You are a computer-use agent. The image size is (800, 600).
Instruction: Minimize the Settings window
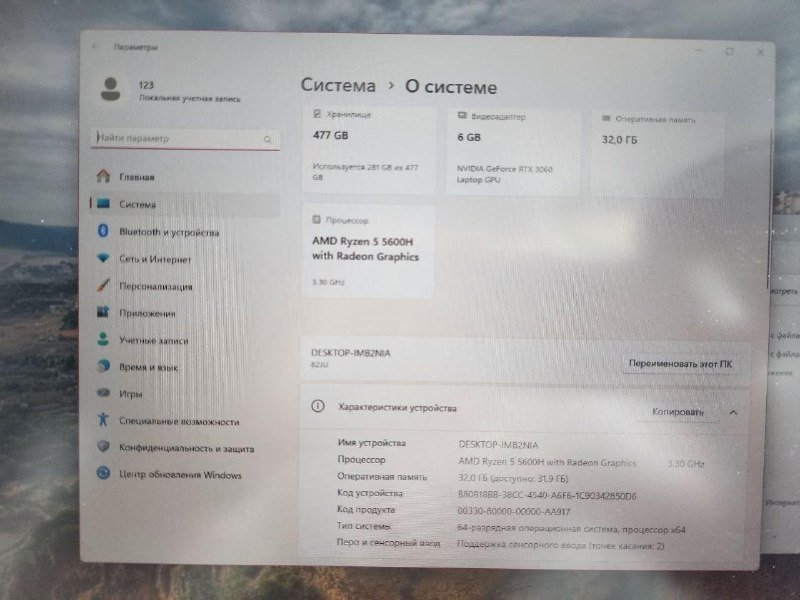coord(699,50)
